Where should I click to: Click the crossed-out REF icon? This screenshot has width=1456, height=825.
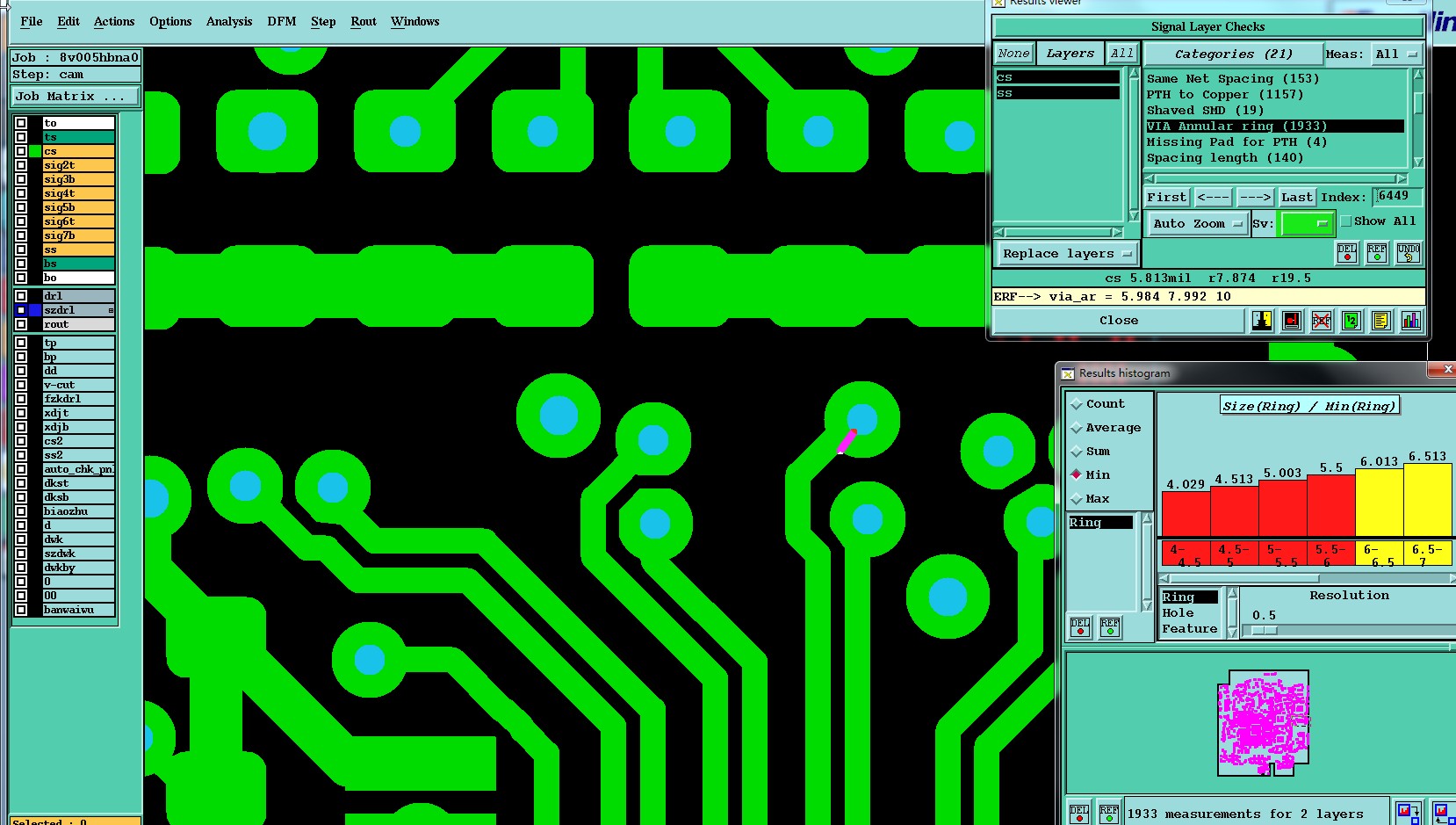[1322, 321]
